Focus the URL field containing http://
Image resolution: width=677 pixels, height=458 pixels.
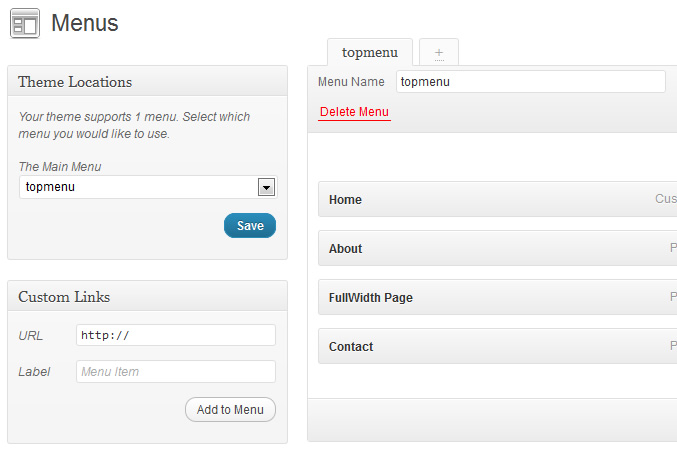point(175,335)
